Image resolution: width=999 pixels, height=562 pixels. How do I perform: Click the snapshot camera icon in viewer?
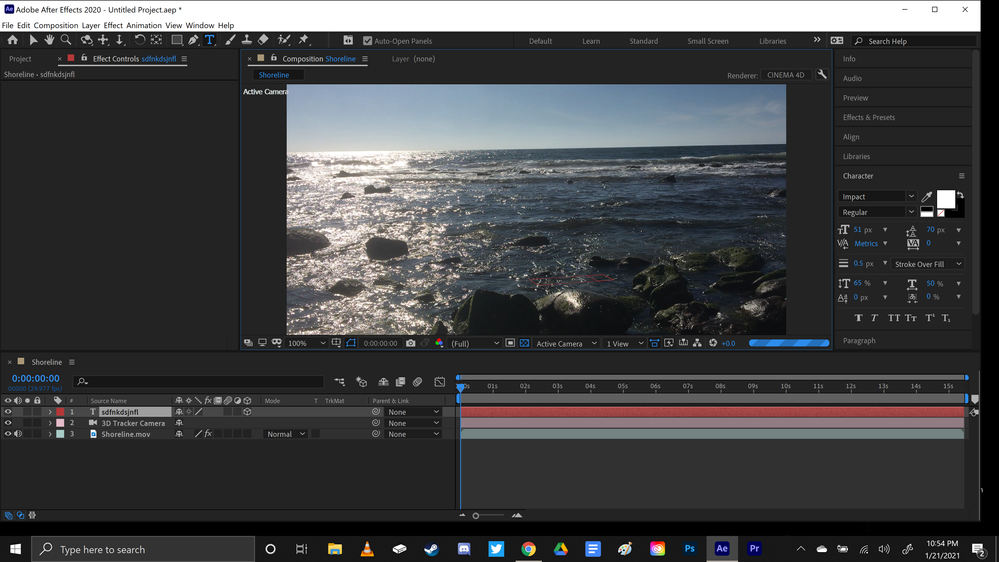pyautogui.click(x=410, y=343)
